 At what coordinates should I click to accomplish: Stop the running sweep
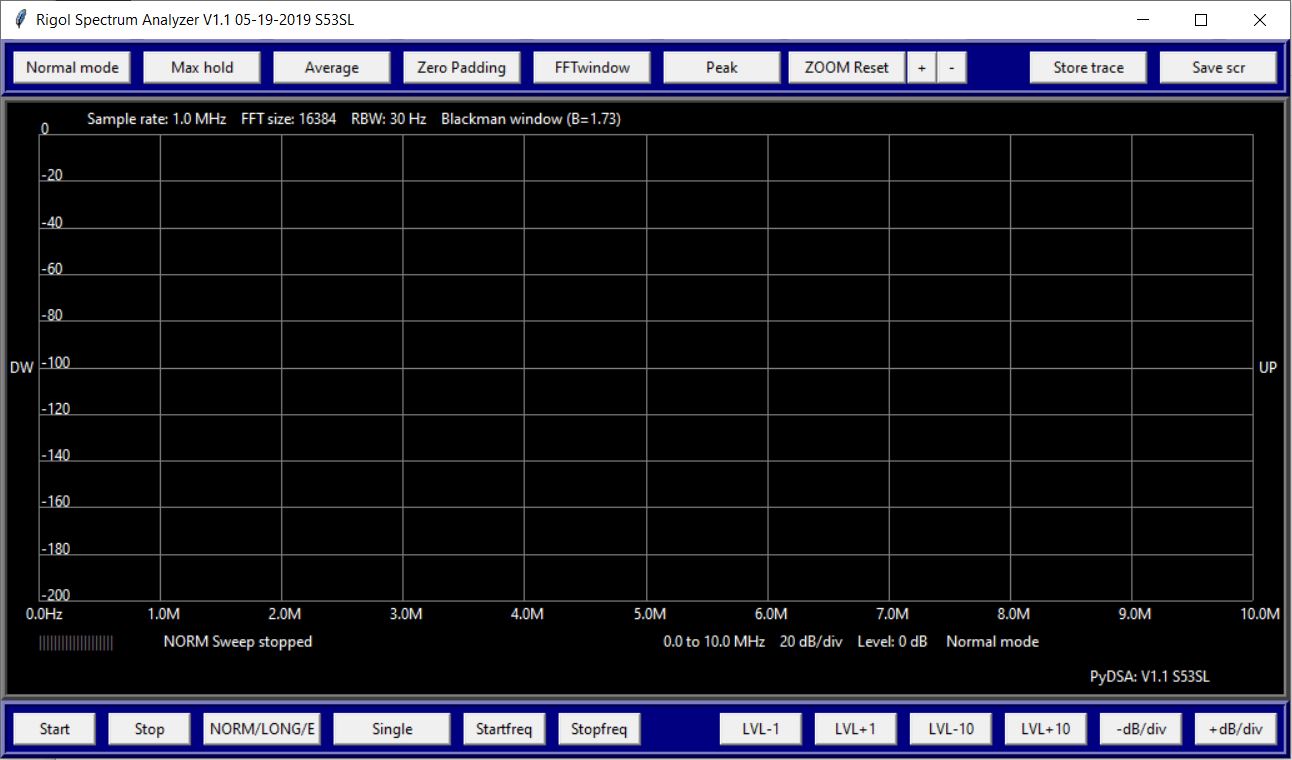148,729
